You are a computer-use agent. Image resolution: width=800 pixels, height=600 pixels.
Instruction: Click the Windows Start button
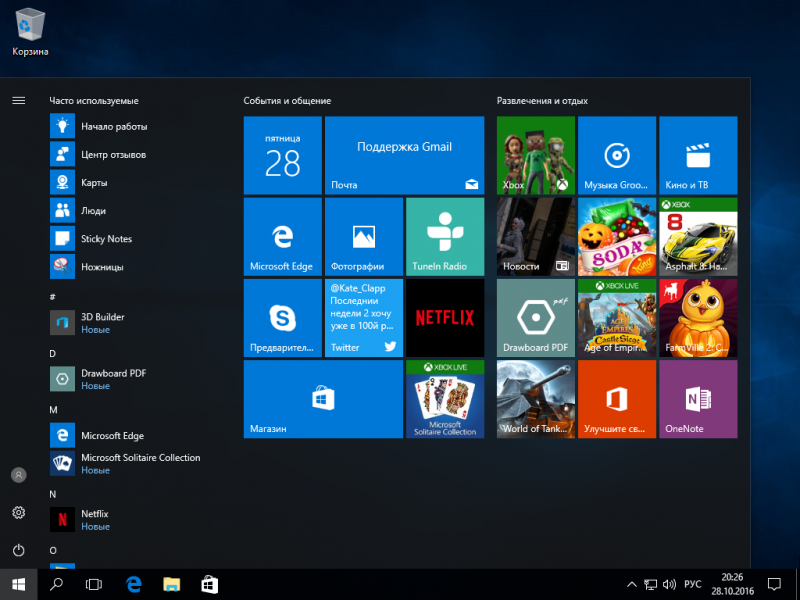[x=18, y=585]
